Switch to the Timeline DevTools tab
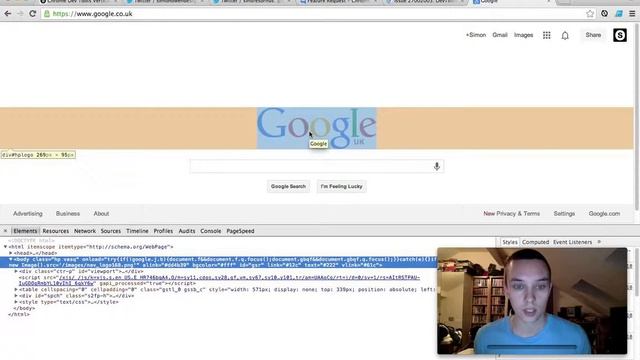 point(137,231)
